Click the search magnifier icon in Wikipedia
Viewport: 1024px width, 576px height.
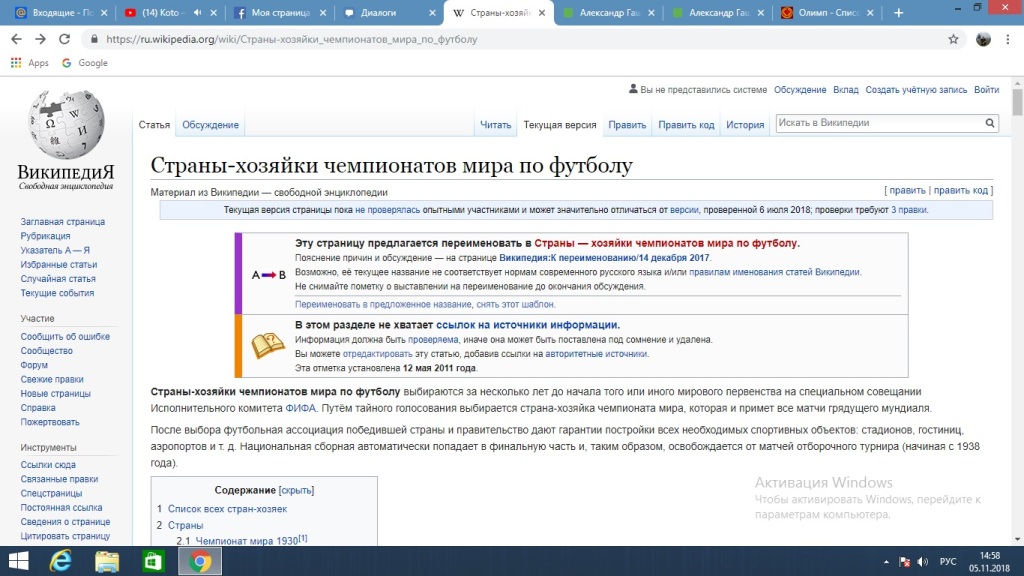990,123
